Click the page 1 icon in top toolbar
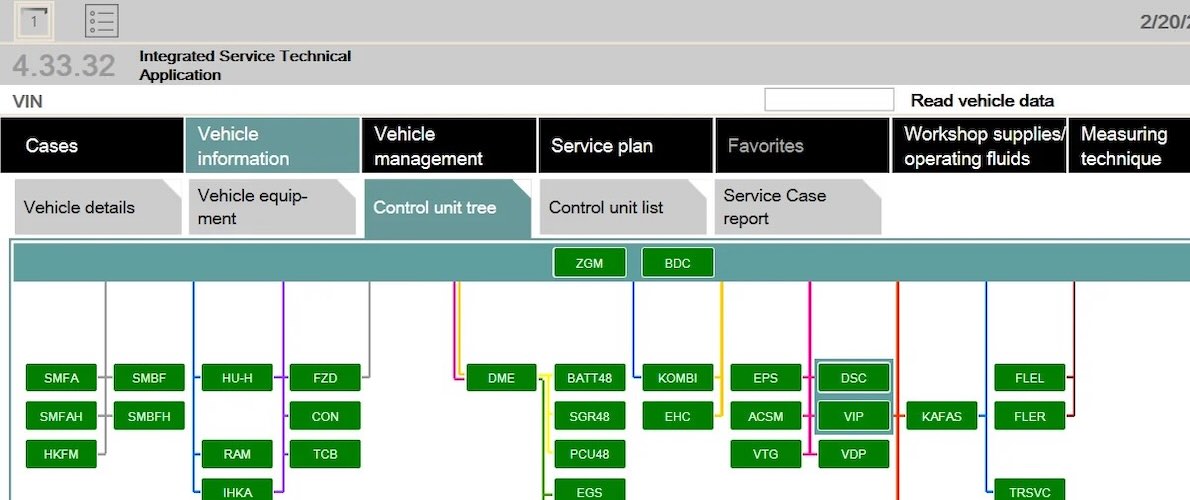 point(35,20)
